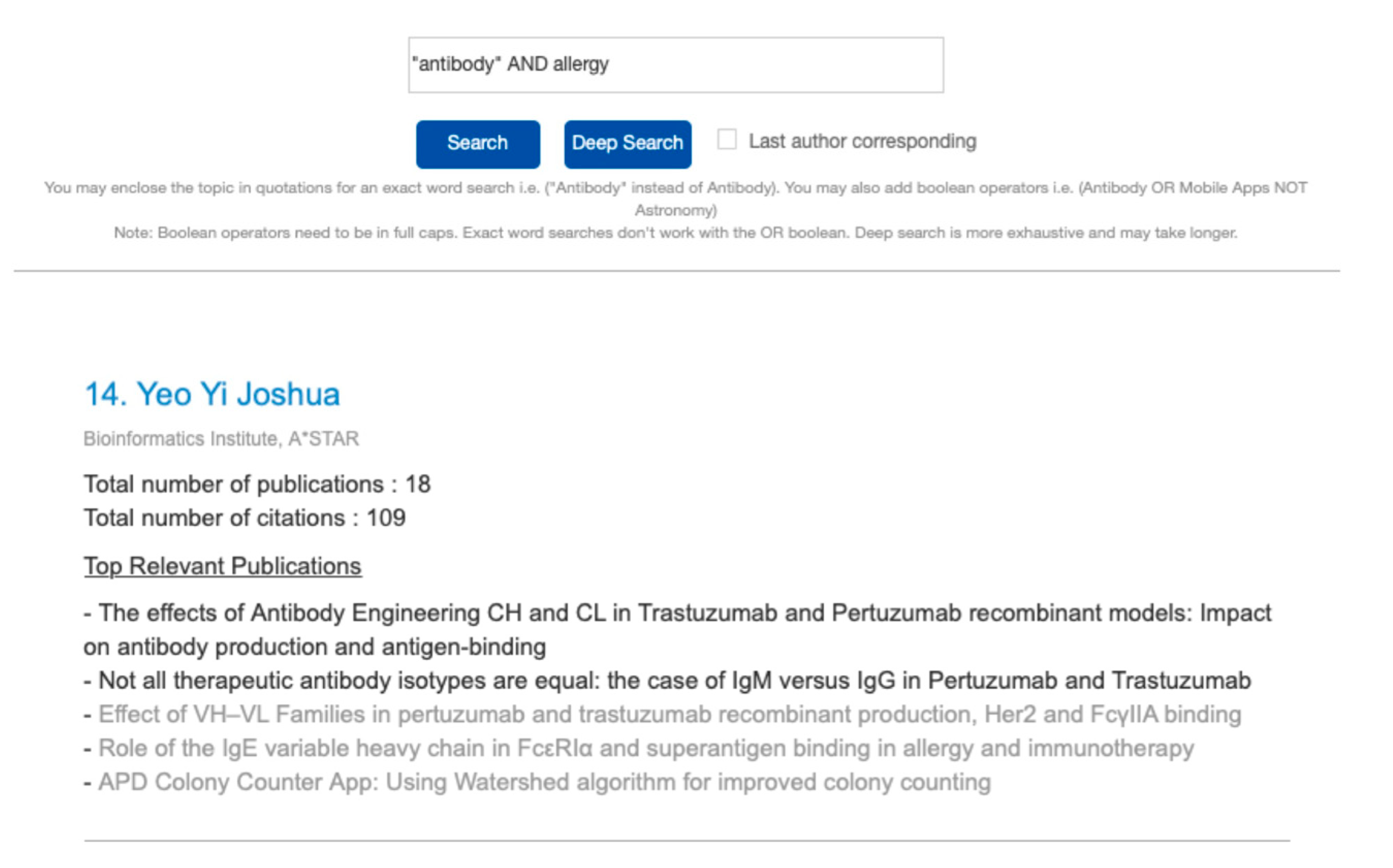The image size is (1393, 868).
Task: Click the 'Last author corresponding' label text
Action: (862, 141)
